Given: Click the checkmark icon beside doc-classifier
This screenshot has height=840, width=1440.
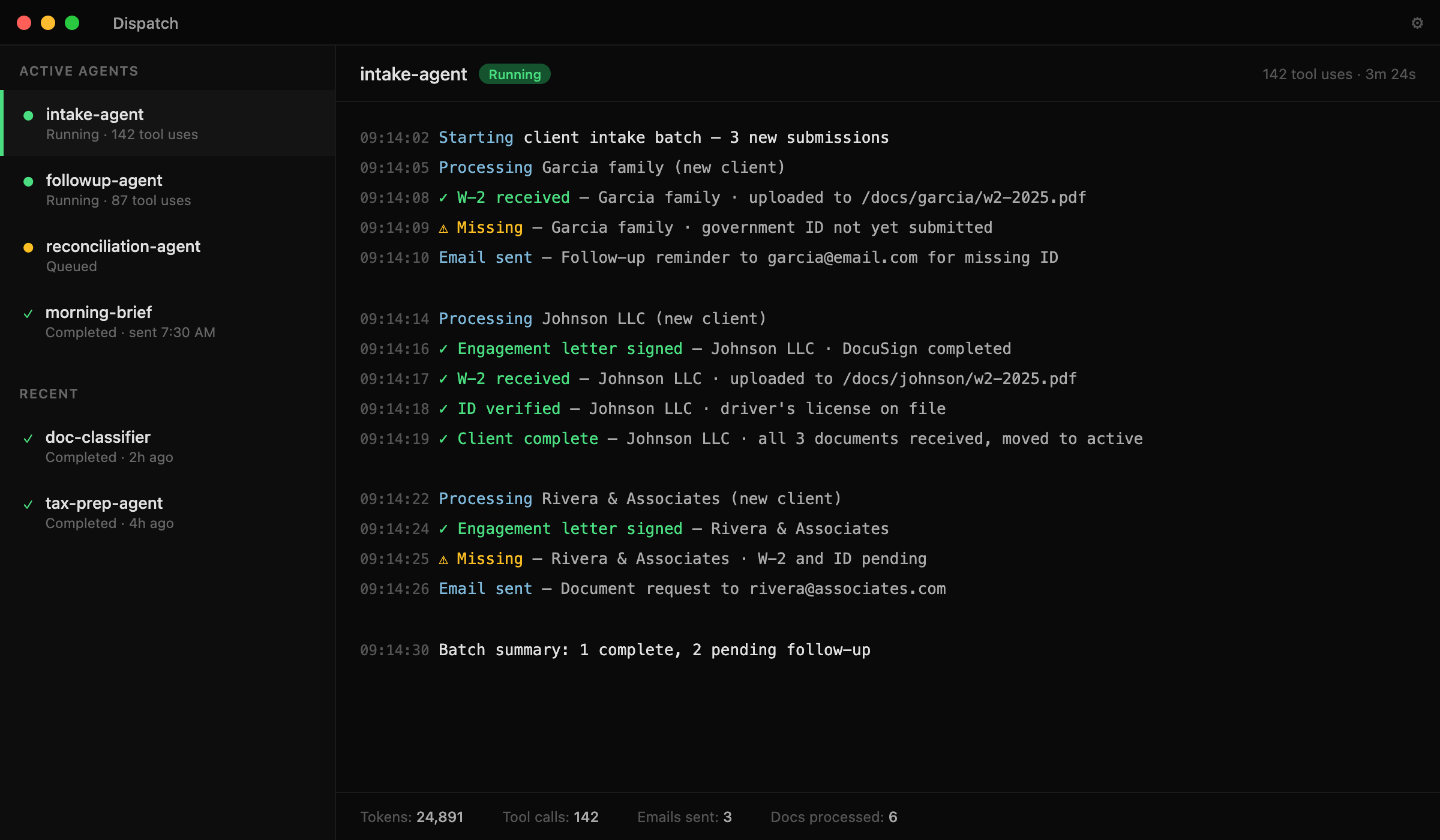Looking at the screenshot, I should 28,438.
